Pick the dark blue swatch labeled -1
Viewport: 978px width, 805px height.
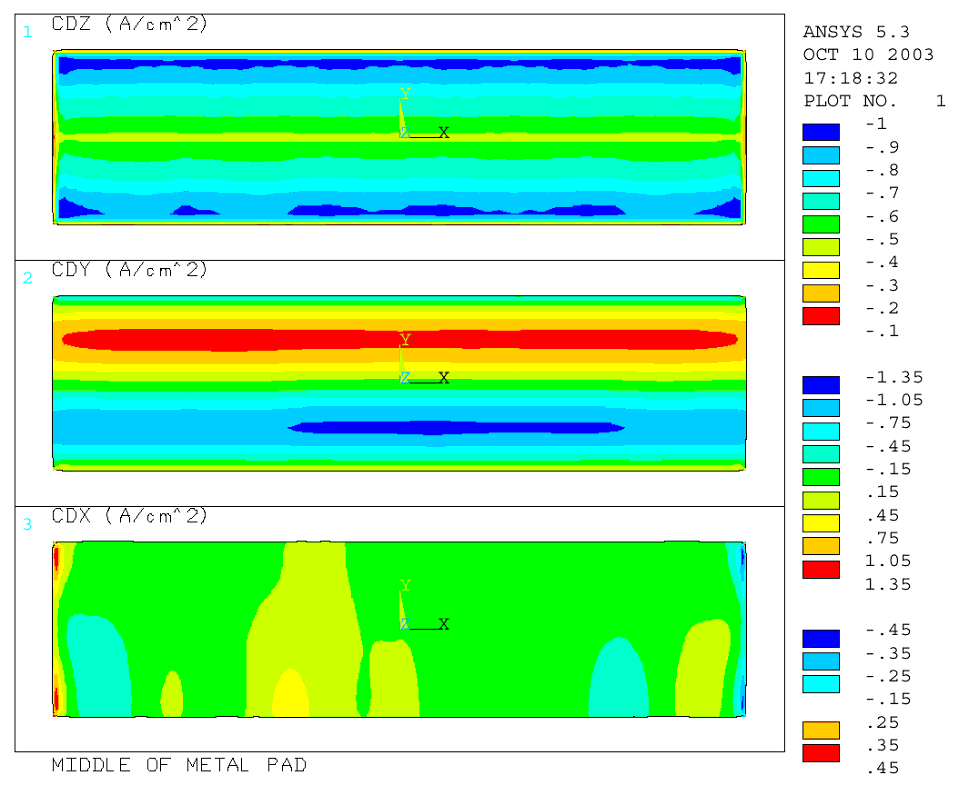pos(821,131)
